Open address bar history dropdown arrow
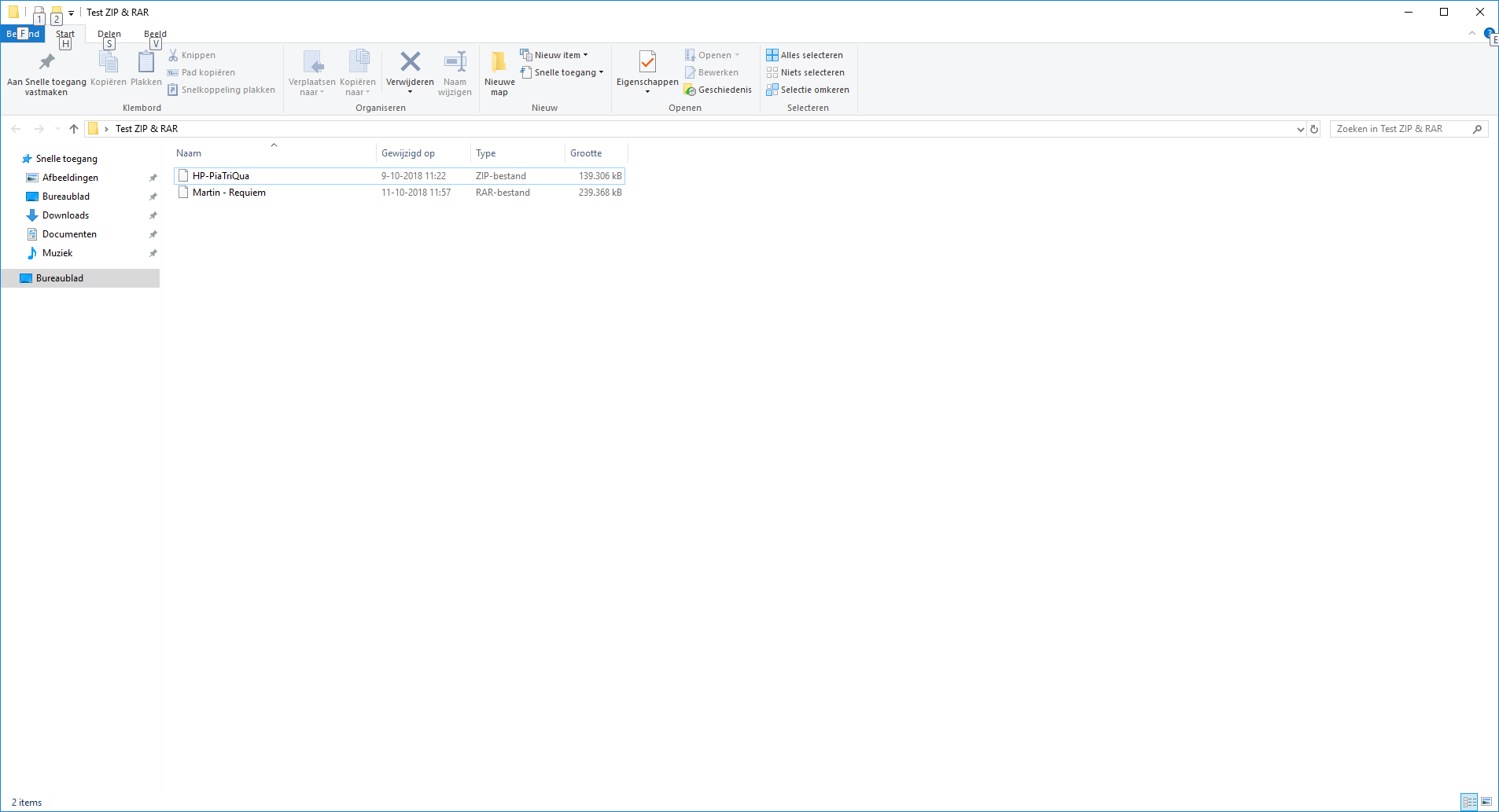1499x812 pixels. pyautogui.click(x=1300, y=129)
